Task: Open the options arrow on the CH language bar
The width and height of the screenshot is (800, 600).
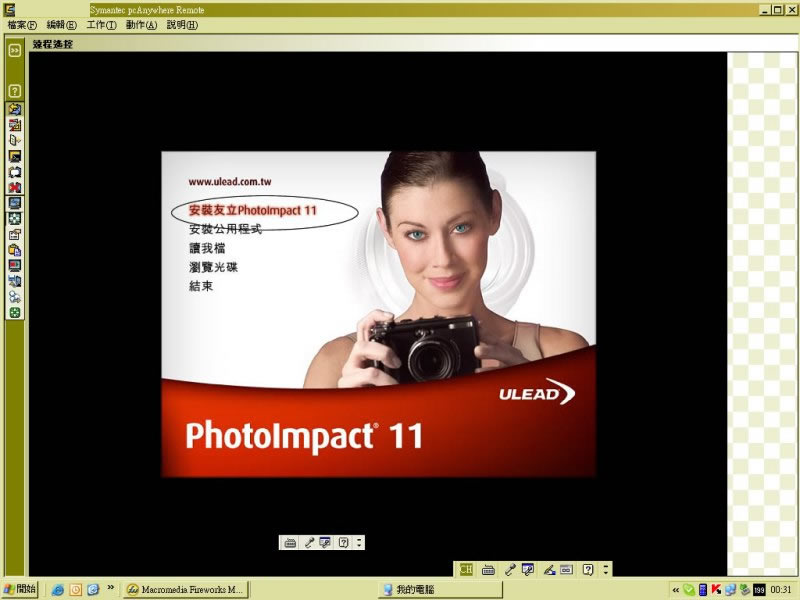Action: [606, 569]
